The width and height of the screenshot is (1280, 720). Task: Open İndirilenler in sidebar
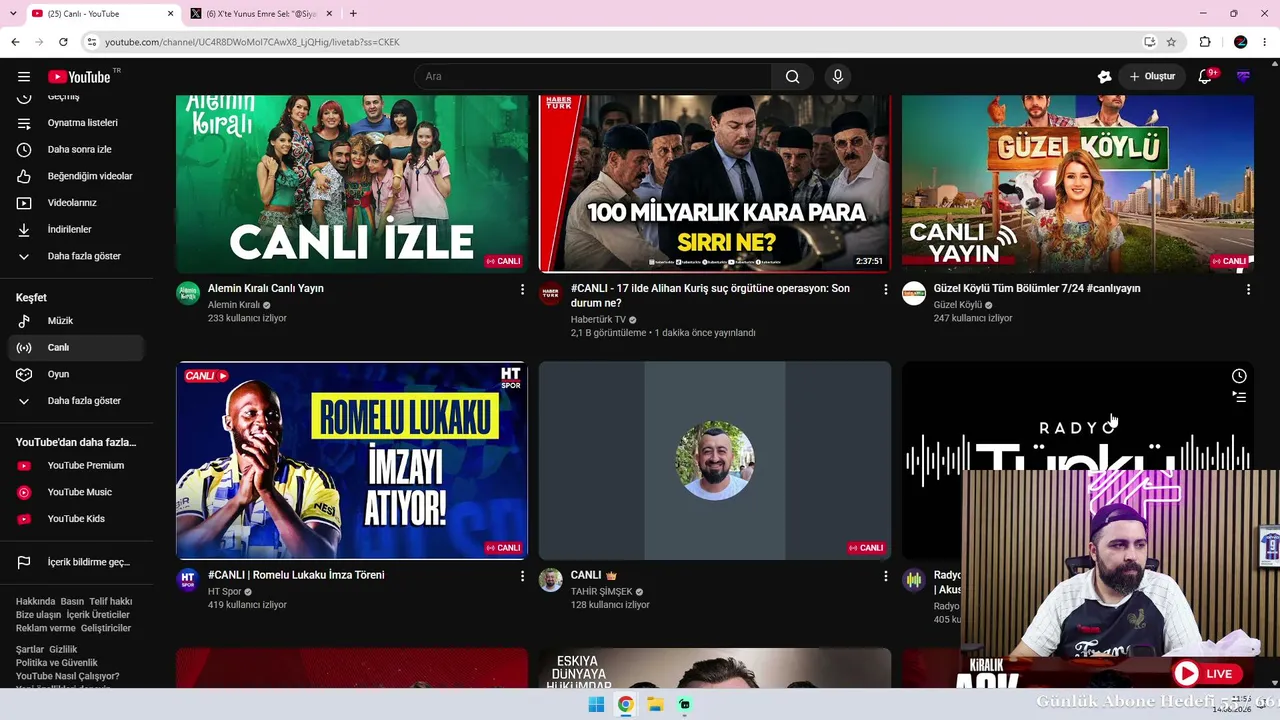point(75,230)
